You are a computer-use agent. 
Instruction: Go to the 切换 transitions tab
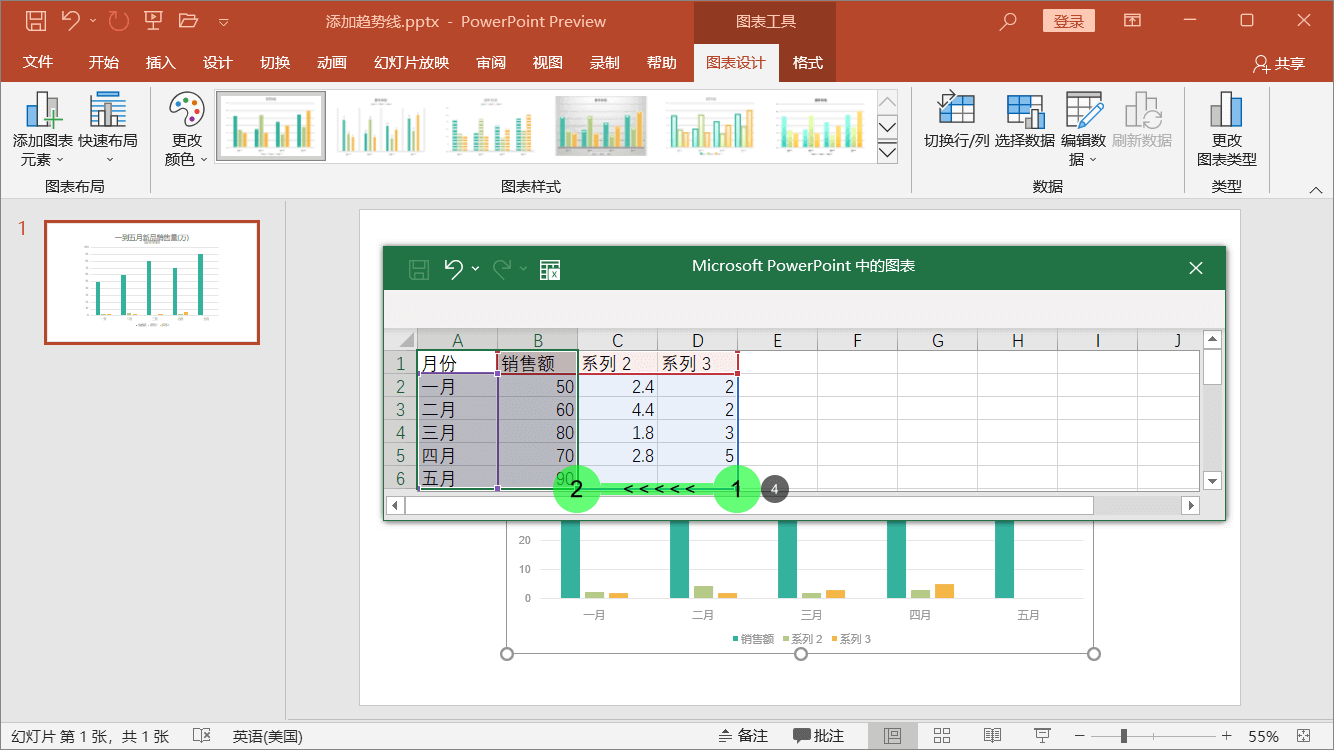[x=275, y=63]
